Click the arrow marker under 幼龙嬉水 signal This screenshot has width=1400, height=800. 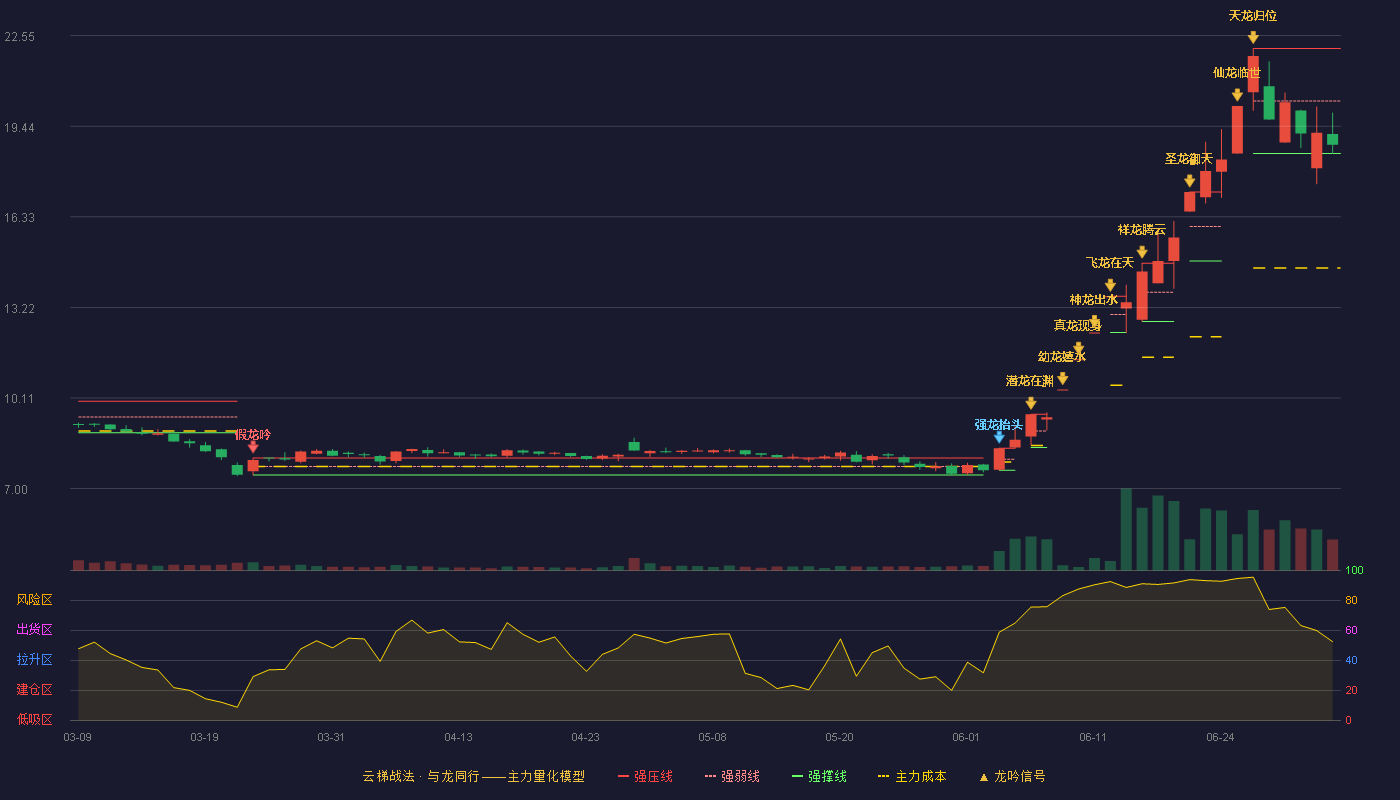tap(1062, 378)
